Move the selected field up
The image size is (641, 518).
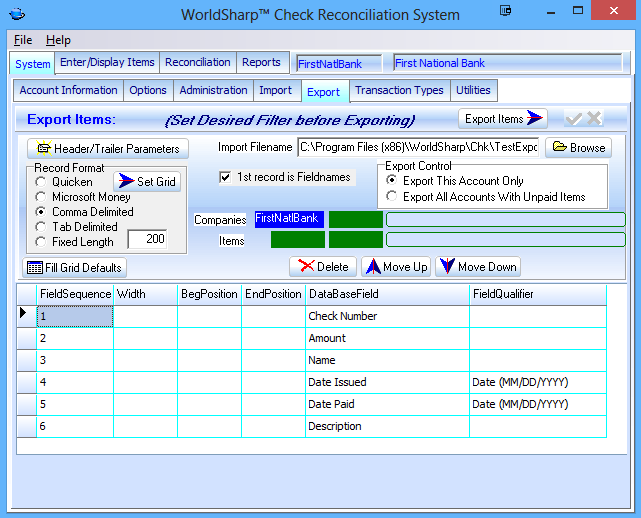point(395,267)
